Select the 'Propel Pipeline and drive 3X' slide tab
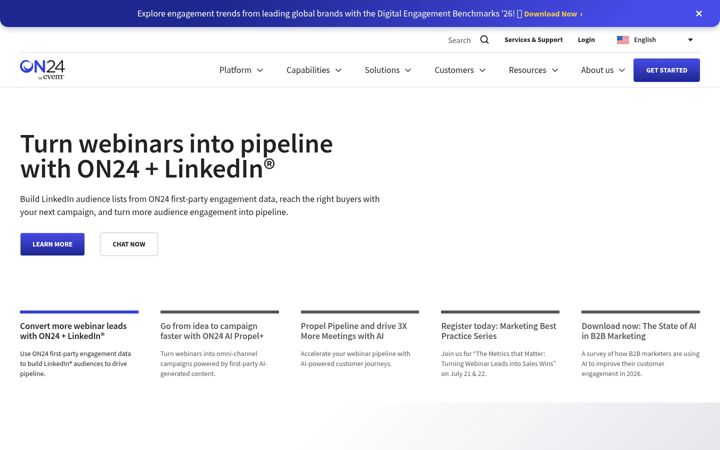Screen dimensions: 720x450 click(360, 340)
